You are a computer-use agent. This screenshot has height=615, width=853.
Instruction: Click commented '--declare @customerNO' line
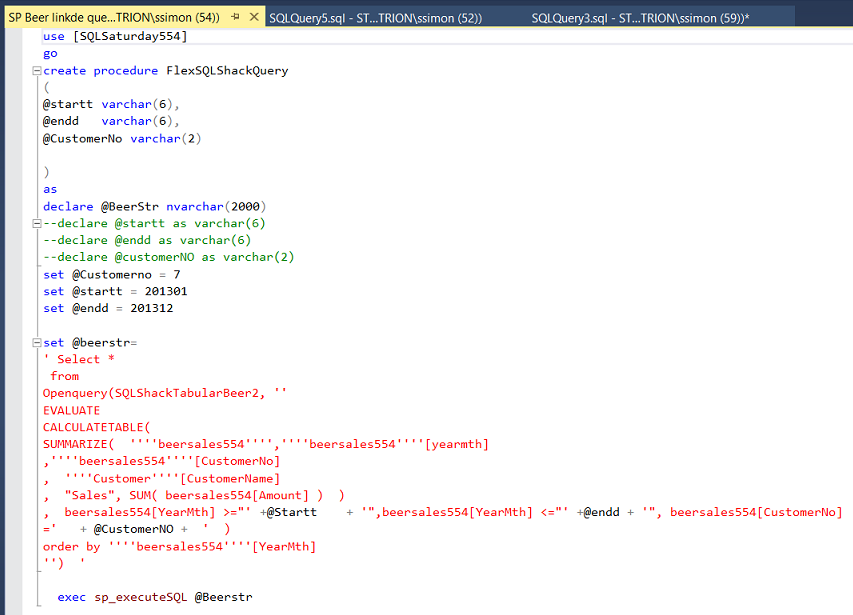[x=169, y=257]
